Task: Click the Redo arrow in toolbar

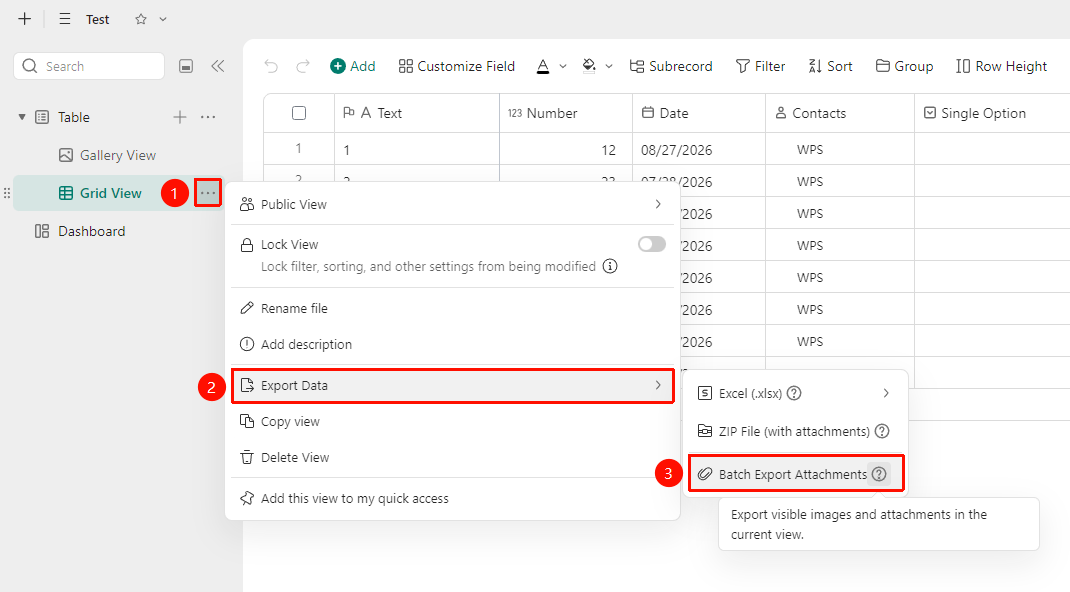Action: pos(303,66)
